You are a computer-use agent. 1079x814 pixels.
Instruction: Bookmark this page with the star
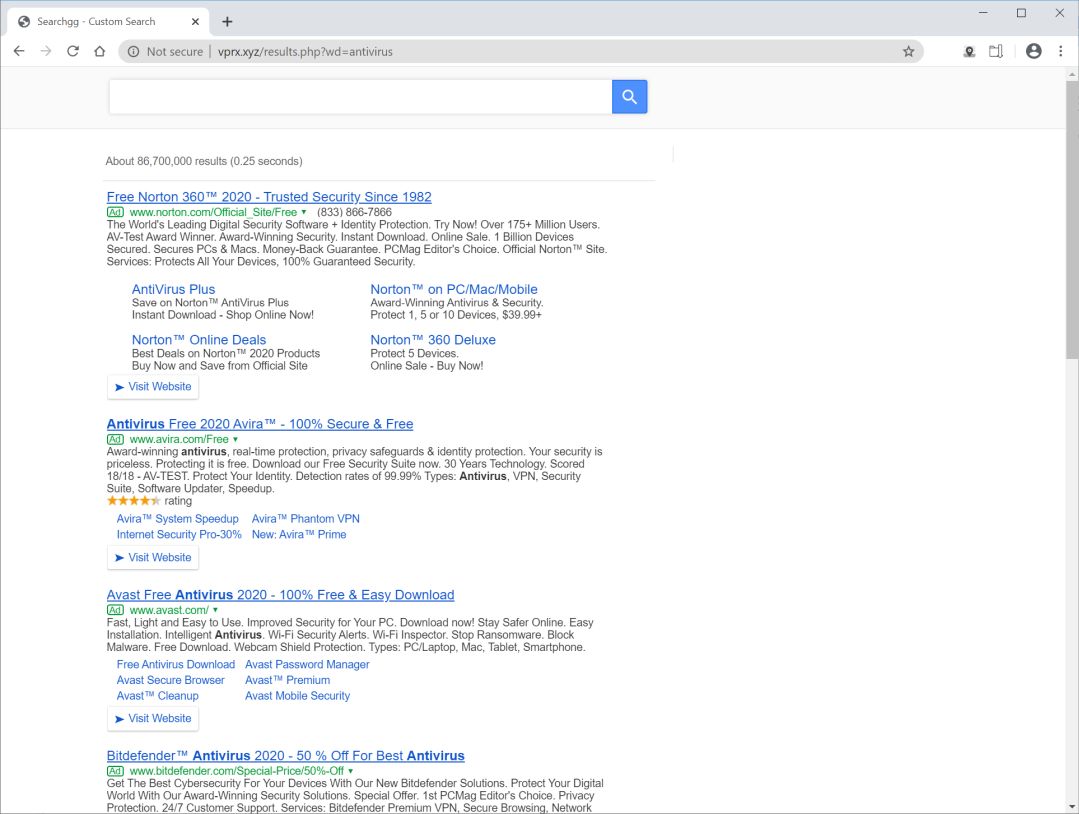tap(908, 52)
